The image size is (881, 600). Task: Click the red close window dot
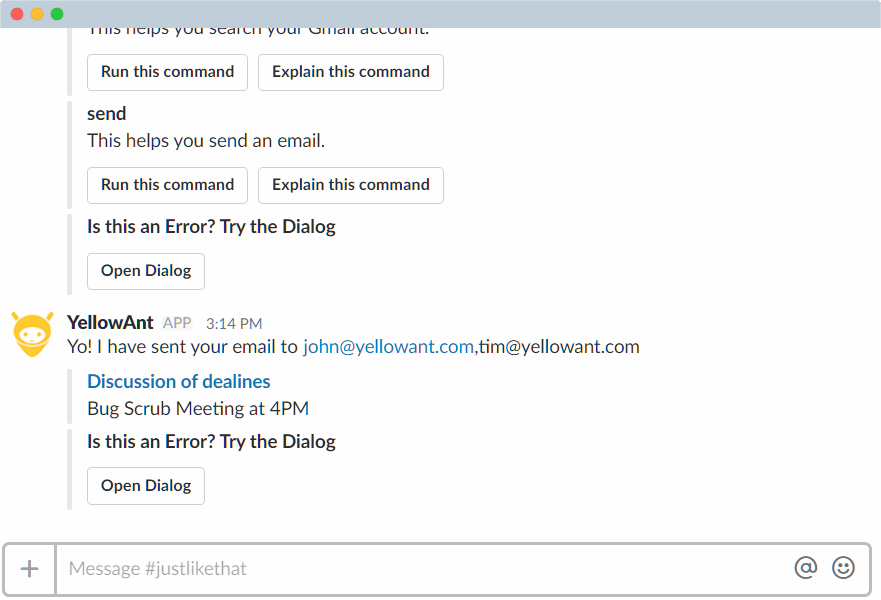17,14
